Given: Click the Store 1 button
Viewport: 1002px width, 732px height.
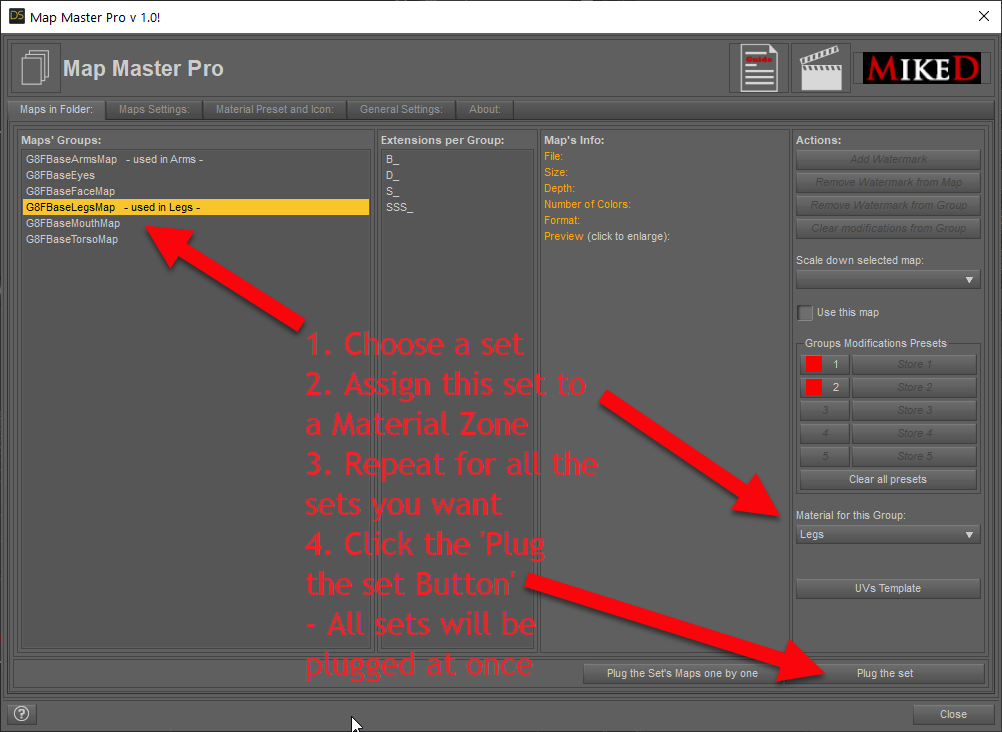Looking at the screenshot, I should click(x=914, y=364).
